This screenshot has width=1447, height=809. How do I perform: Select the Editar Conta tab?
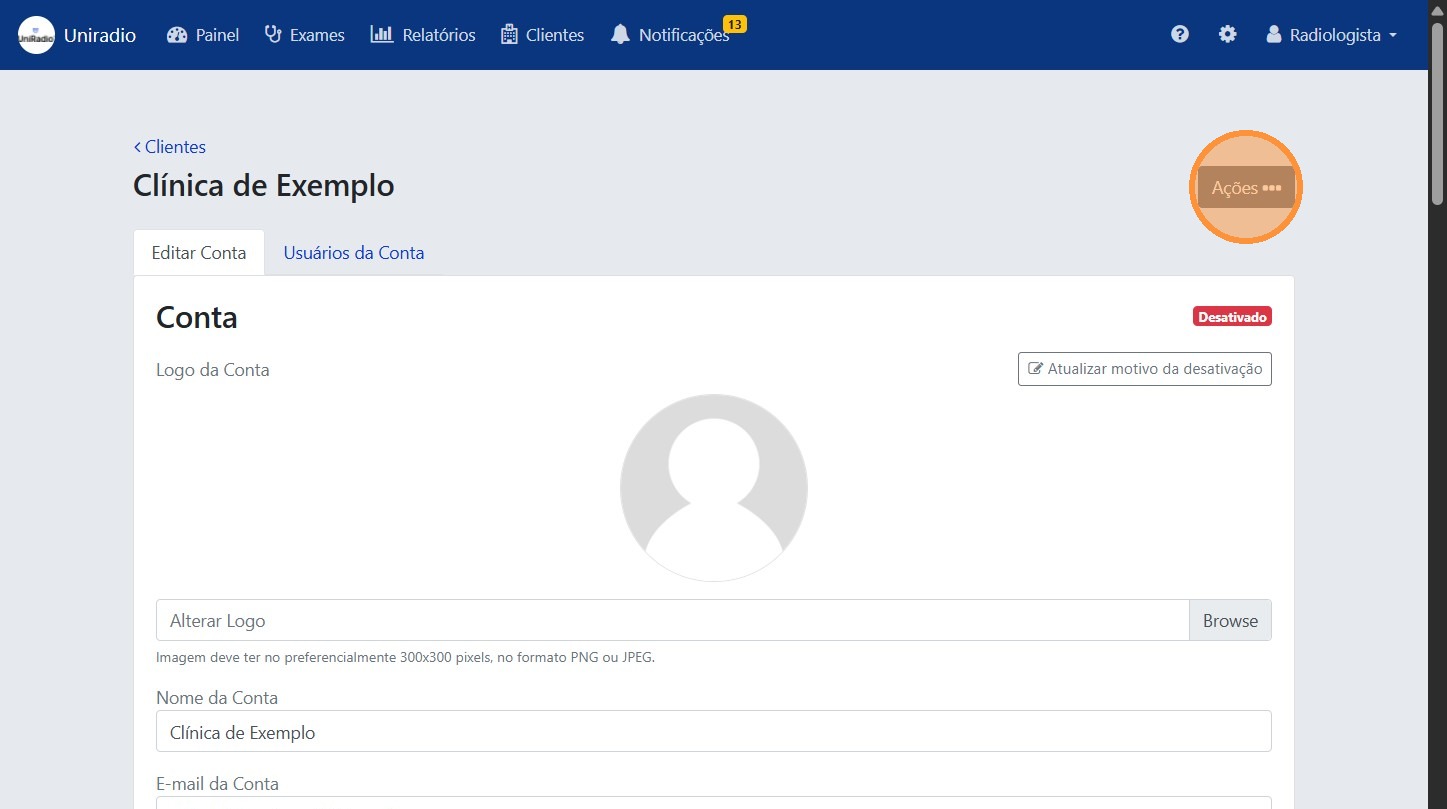199,253
